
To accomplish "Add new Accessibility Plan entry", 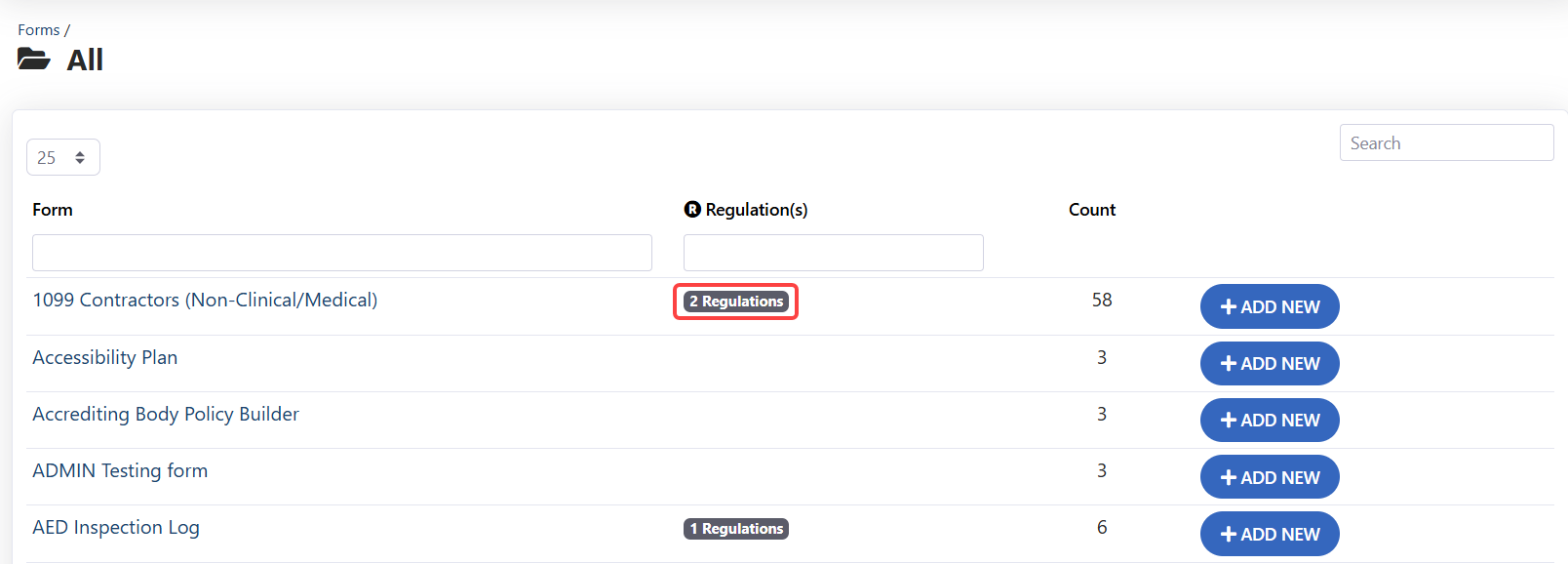I will [x=1269, y=363].
